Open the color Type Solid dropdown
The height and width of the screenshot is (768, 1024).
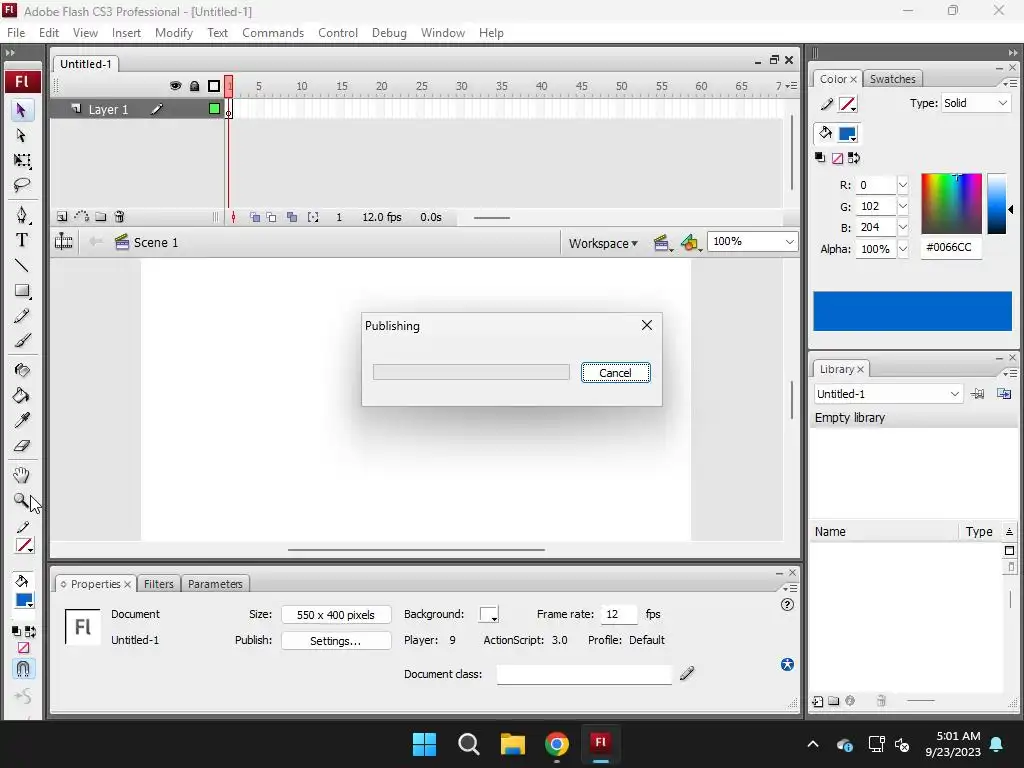(976, 103)
